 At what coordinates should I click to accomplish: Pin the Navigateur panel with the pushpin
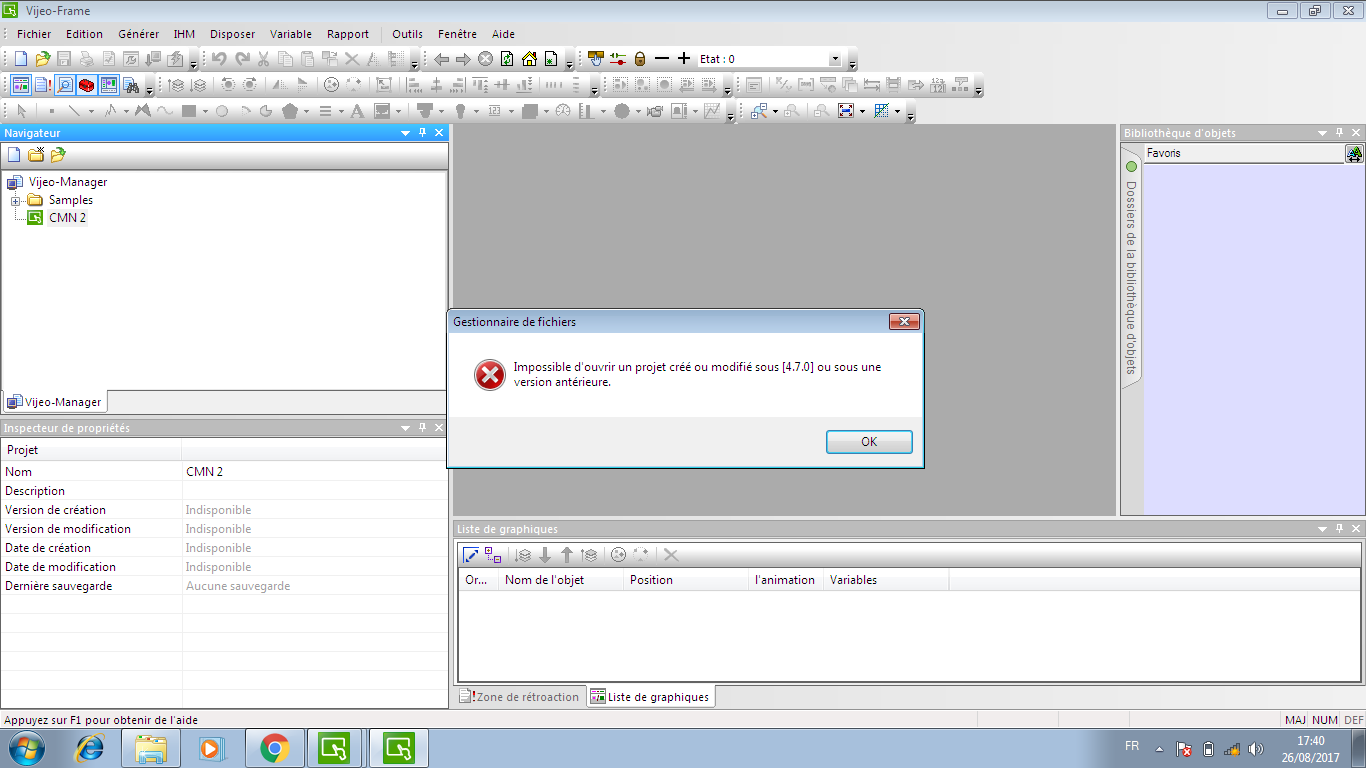tap(422, 133)
